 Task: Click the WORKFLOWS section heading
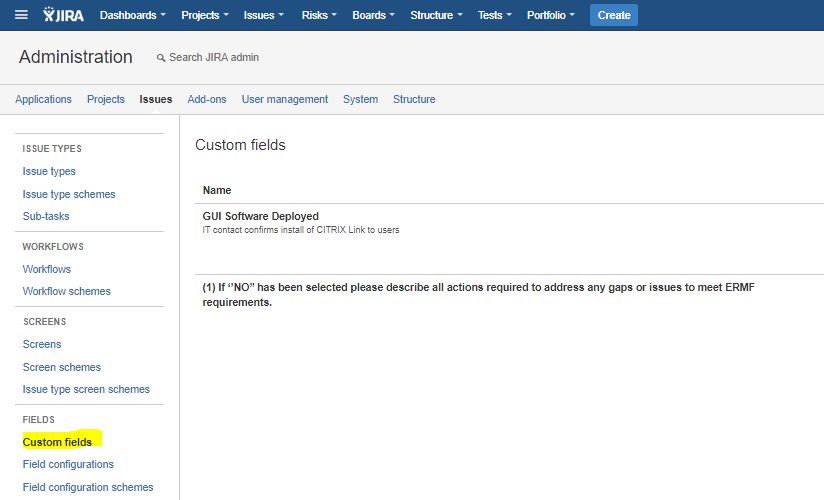[x=53, y=247]
